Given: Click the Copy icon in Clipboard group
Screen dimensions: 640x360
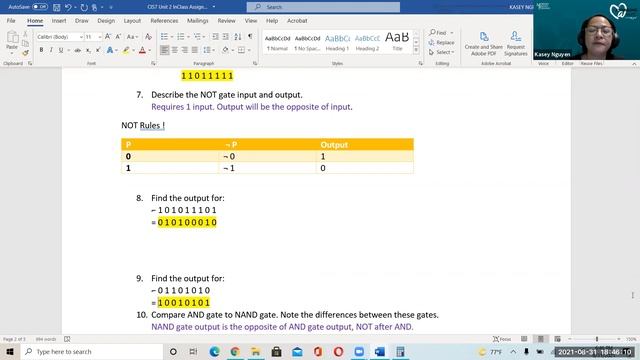Looking at the screenshot, I should point(25,43).
